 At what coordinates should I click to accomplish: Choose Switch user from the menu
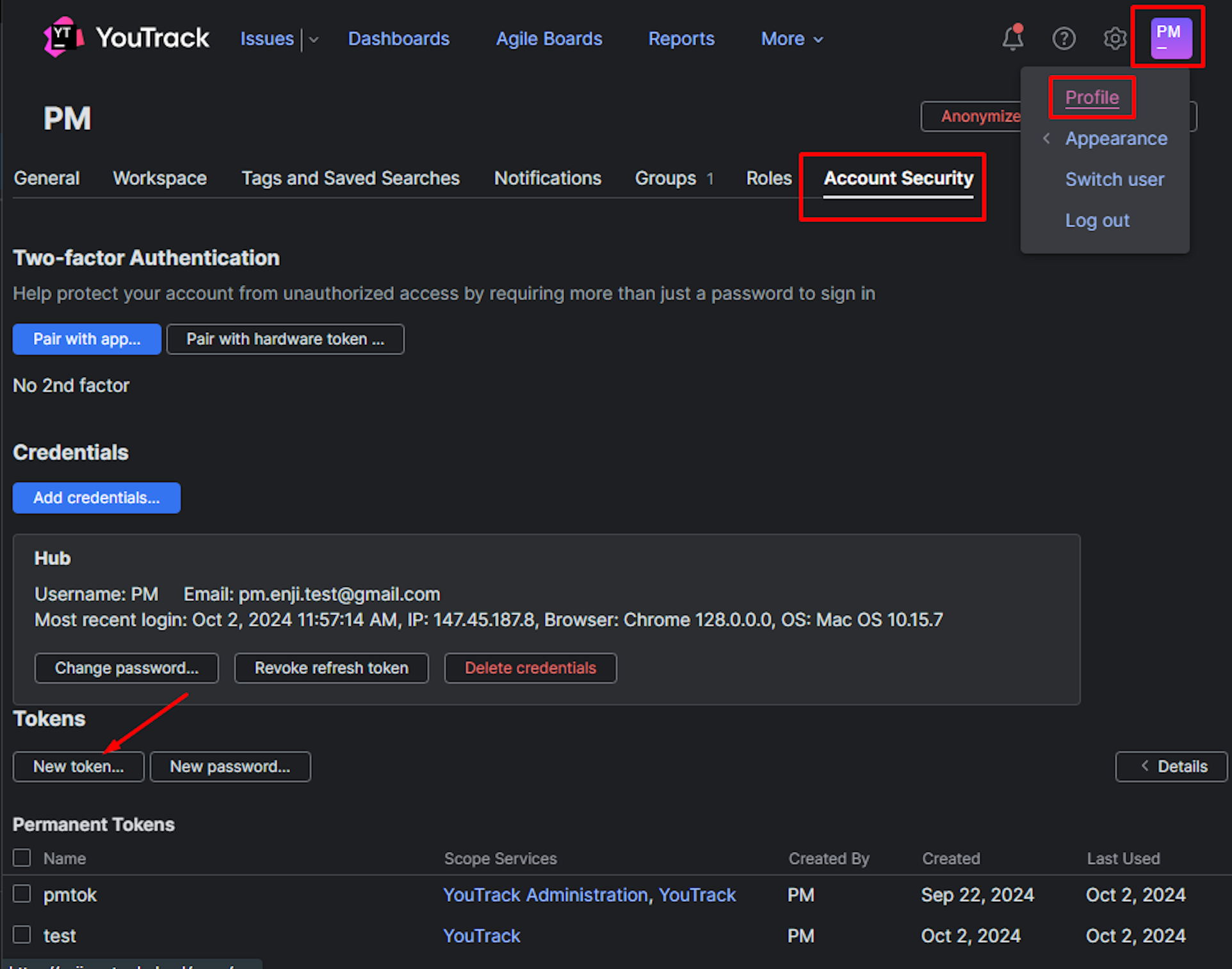pos(1114,179)
